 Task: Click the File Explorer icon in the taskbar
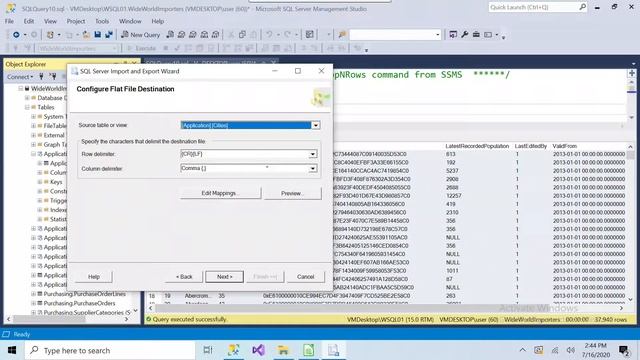(x=283, y=350)
